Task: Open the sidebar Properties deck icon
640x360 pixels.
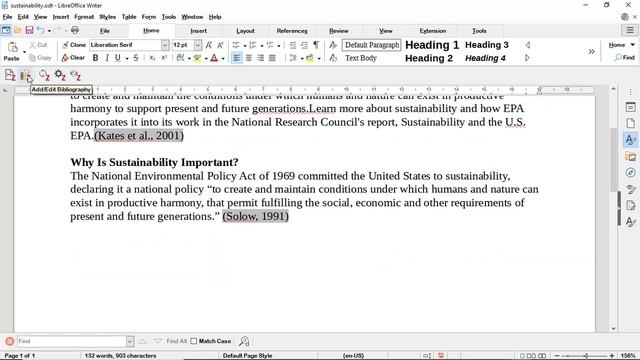Action: pos(631,107)
